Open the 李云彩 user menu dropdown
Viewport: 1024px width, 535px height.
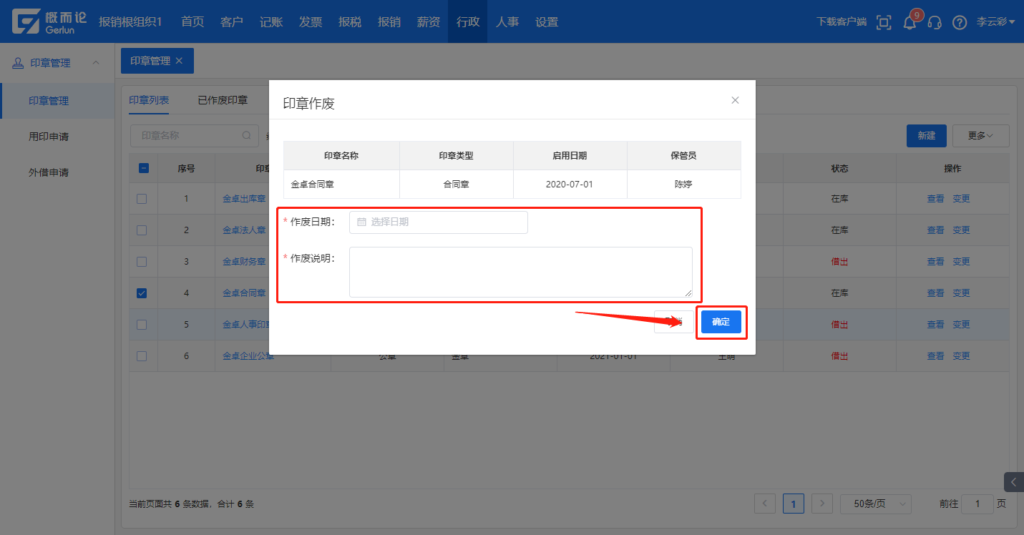tap(995, 22)
